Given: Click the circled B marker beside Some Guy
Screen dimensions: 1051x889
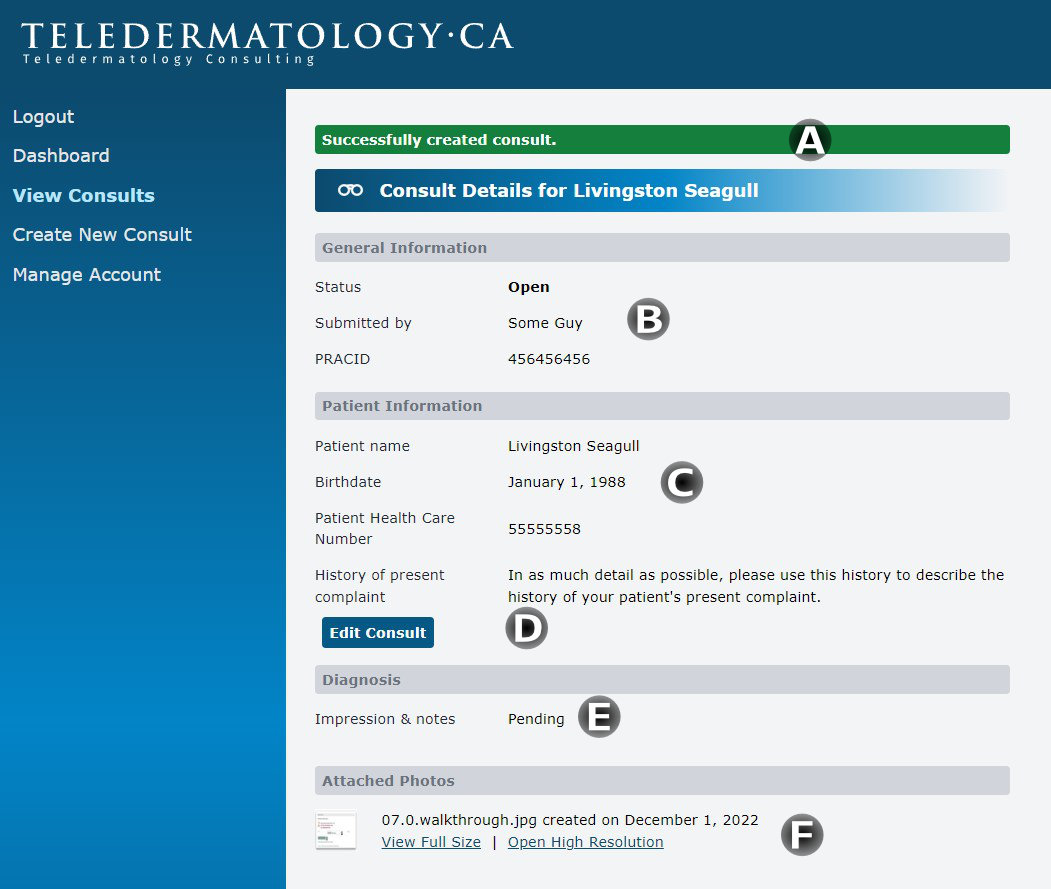Looking at the screenshot, I should [x=648, y=320].
